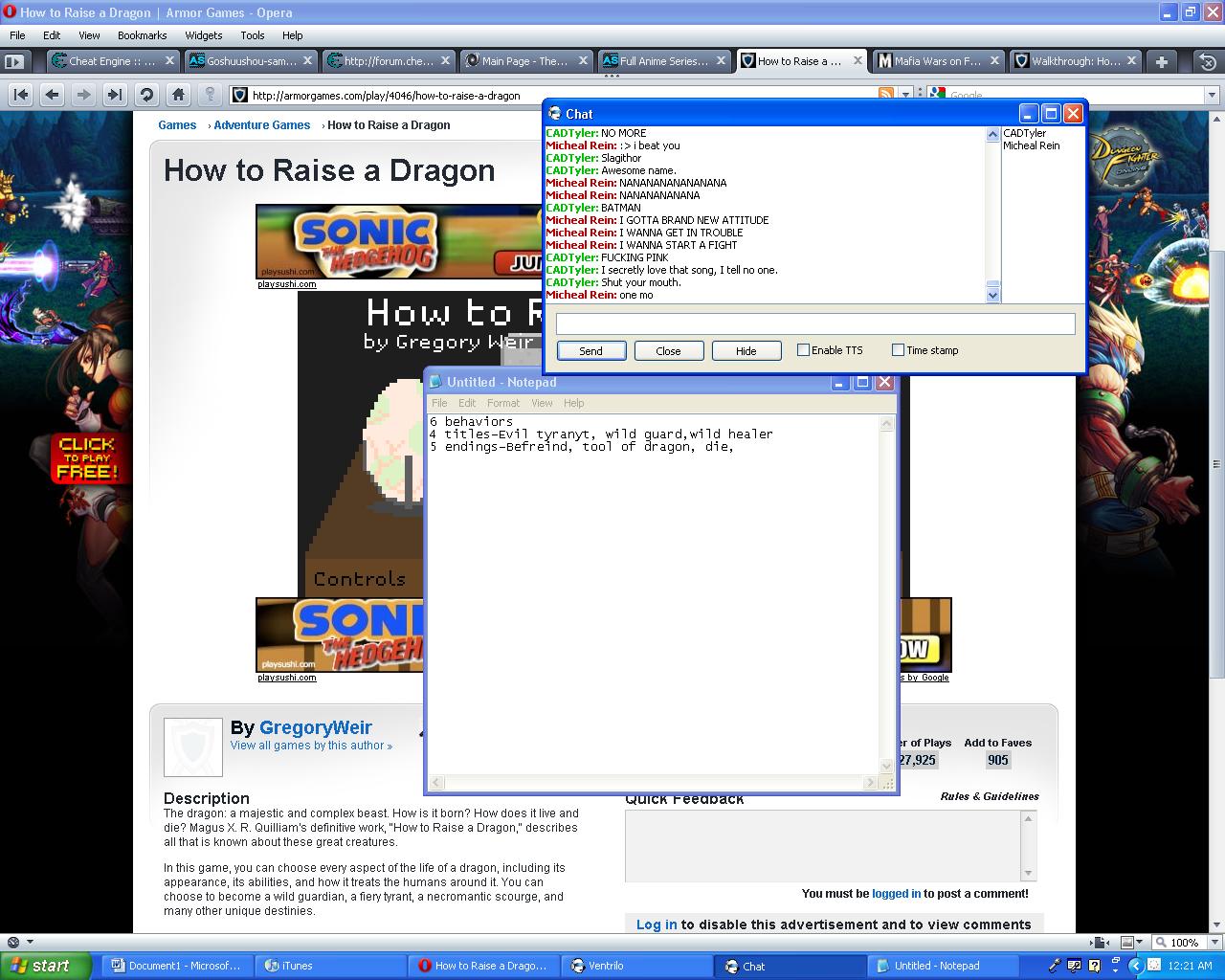The width and height of the screenshot is (1225, 980).
Task: Open the Bookmarks menu
Action: 142,35
